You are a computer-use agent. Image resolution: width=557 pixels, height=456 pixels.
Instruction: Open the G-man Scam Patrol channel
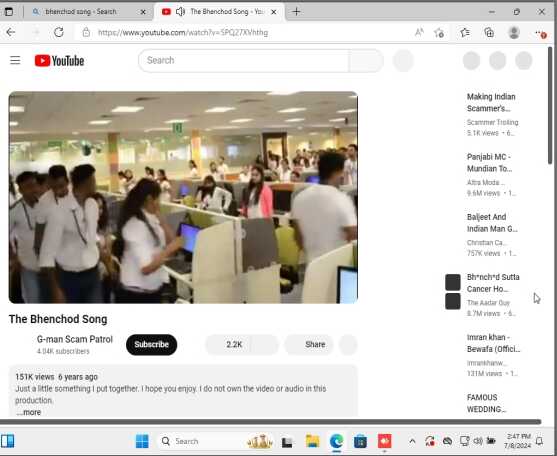click(x=75, y=339)
